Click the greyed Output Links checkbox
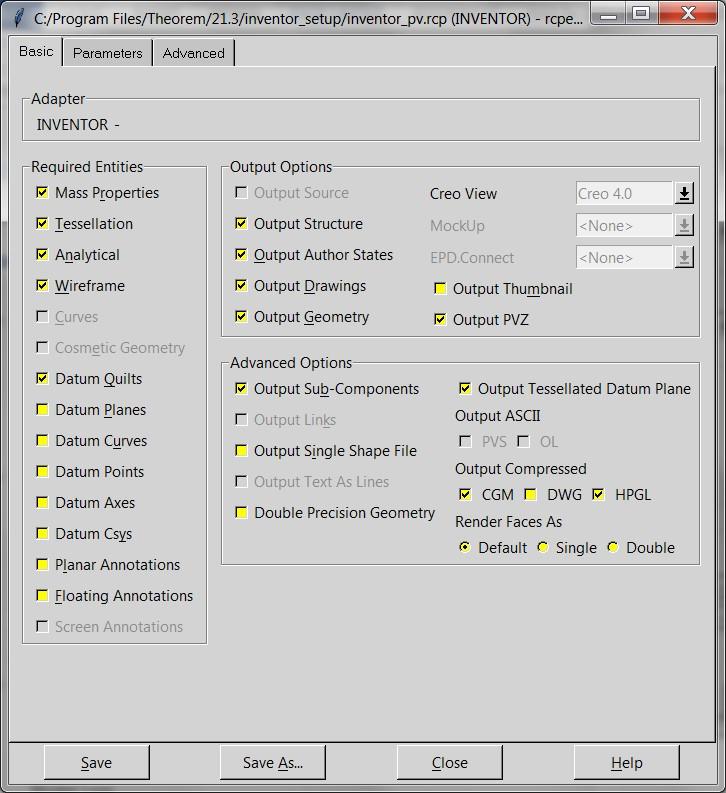This screenshot has width=726, height=793. coord(241,419)
